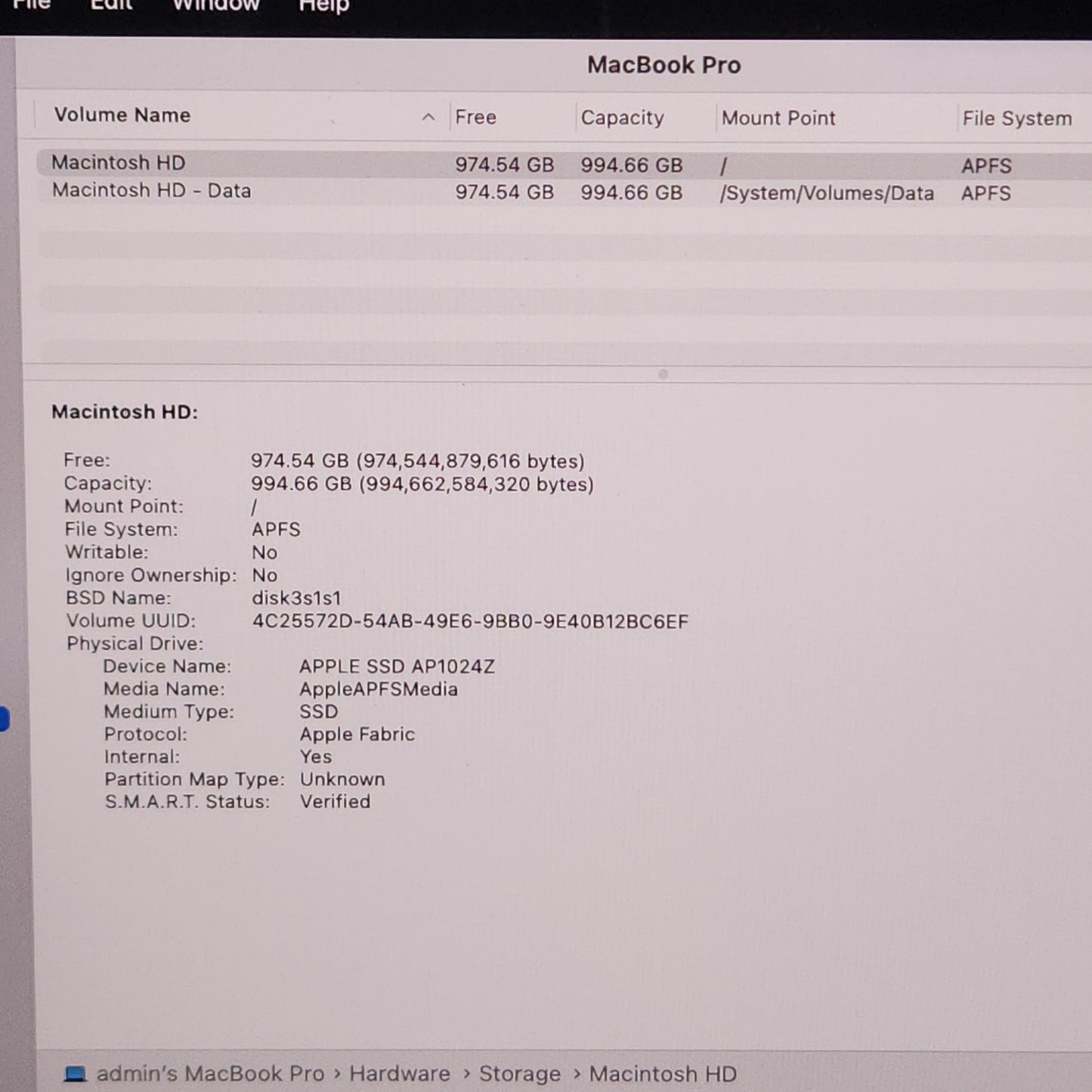The width and height of the screenshot is (1092, 1092).
Task: Open the Window menu
Action: (x=215, y=6)
